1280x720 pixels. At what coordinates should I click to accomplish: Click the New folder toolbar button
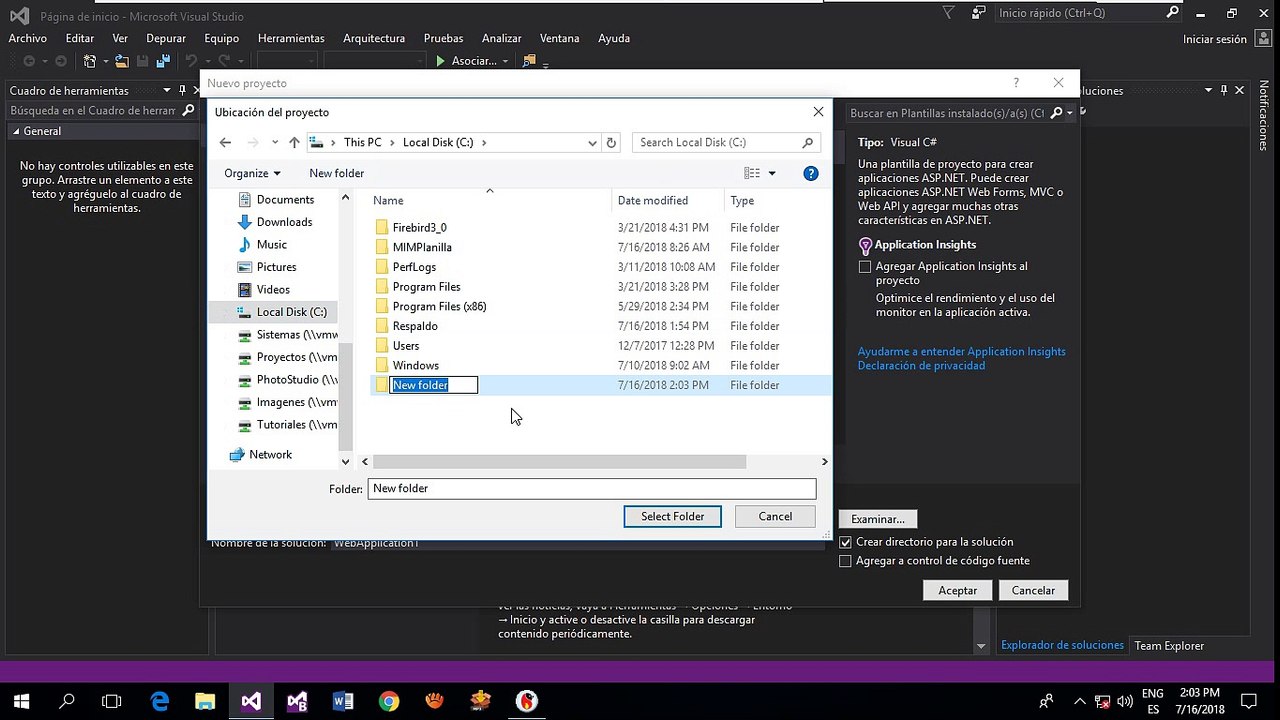(337, 173)
